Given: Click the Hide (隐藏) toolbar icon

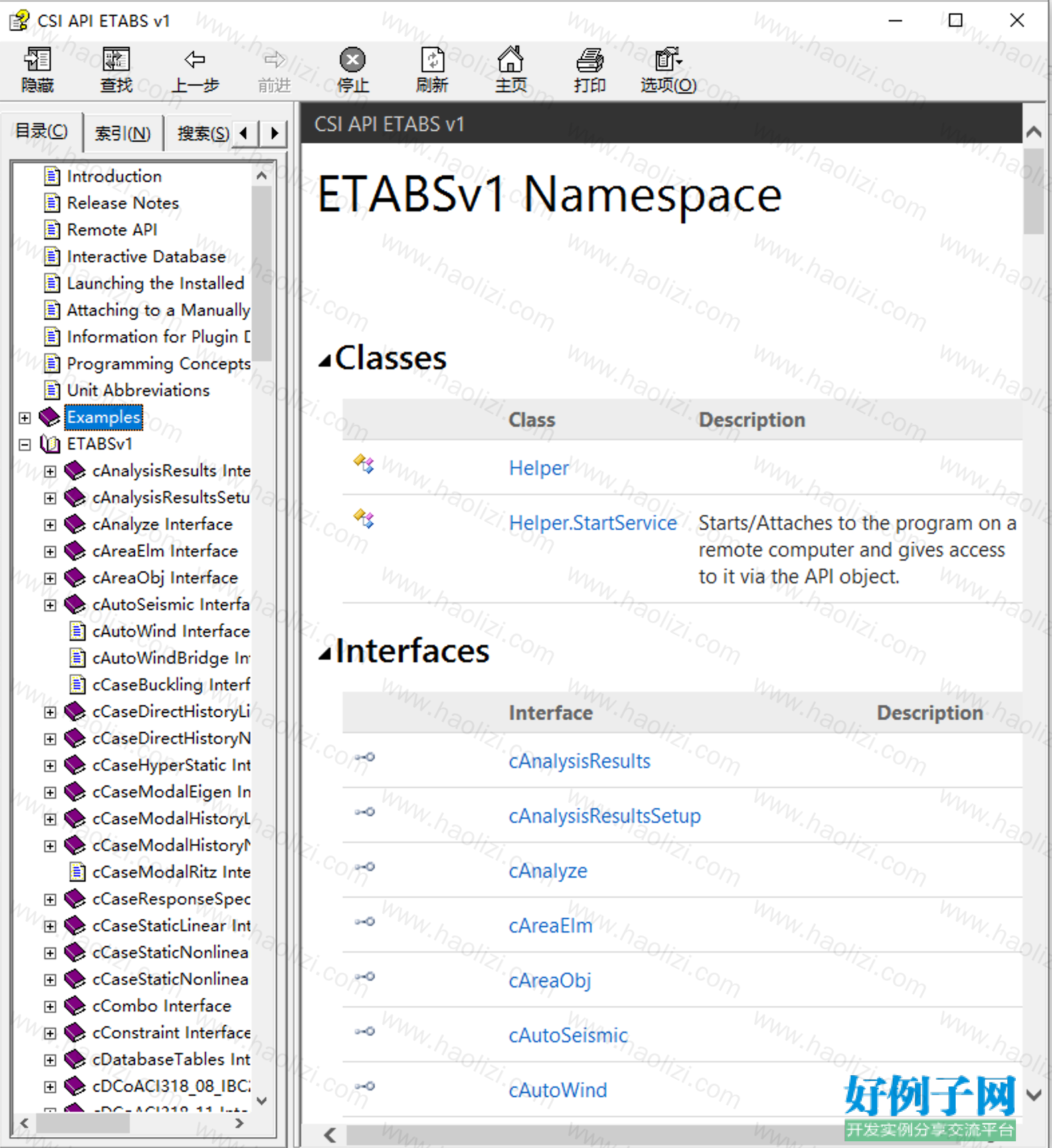Looking at the screenshot, I should coord(37,60).
